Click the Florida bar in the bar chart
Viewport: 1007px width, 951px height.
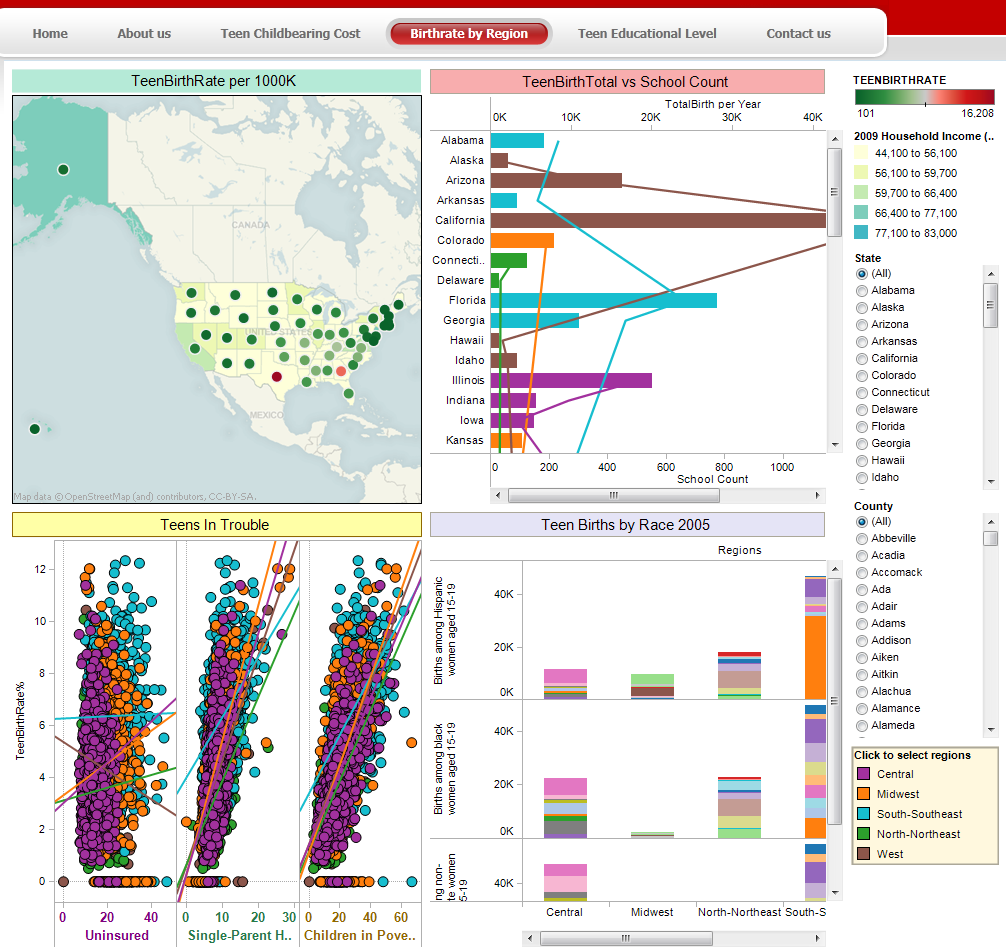pyautogui.click(x=603, y=300)
